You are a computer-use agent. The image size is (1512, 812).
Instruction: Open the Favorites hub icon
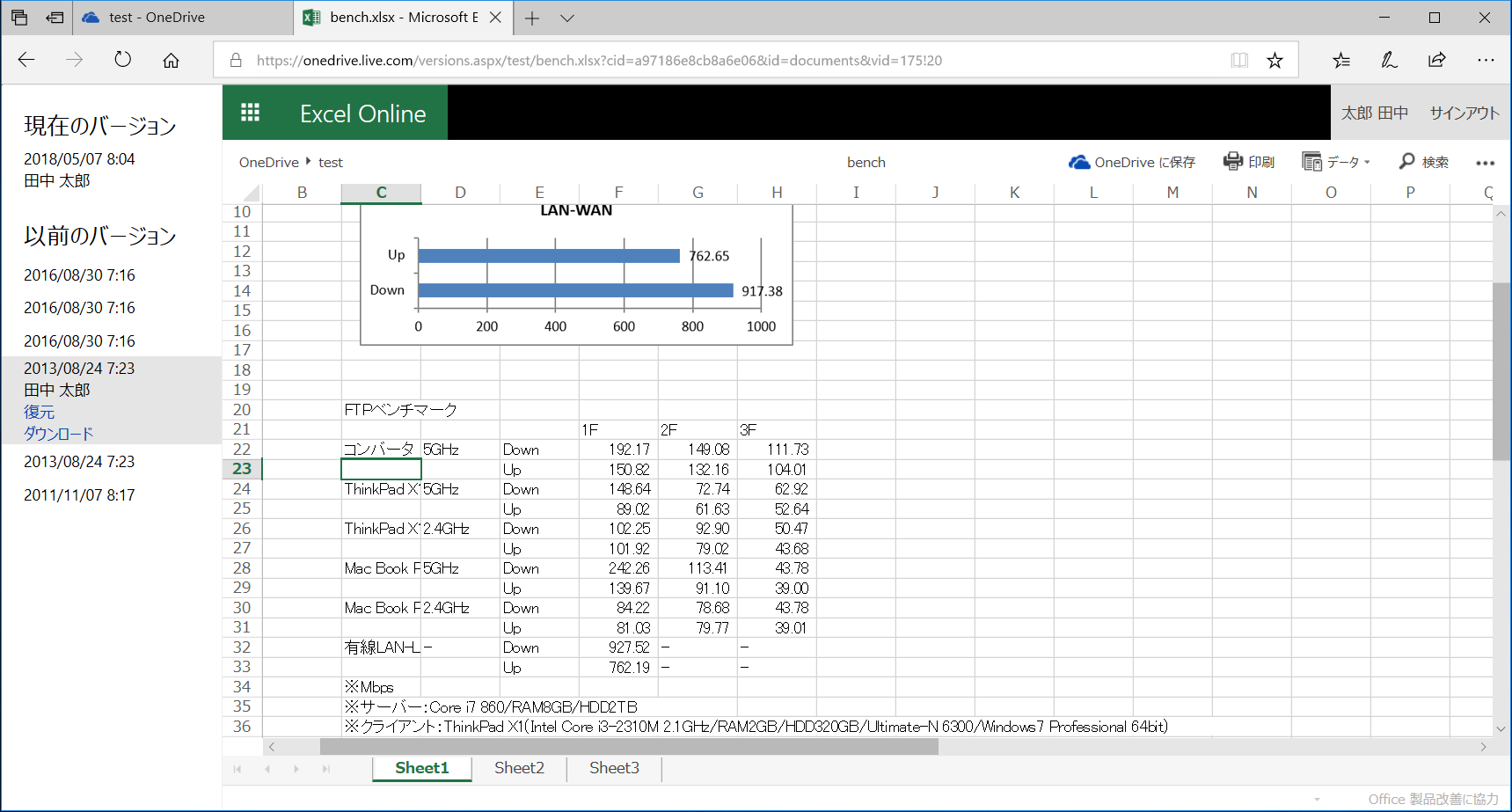pos(1340,60)
